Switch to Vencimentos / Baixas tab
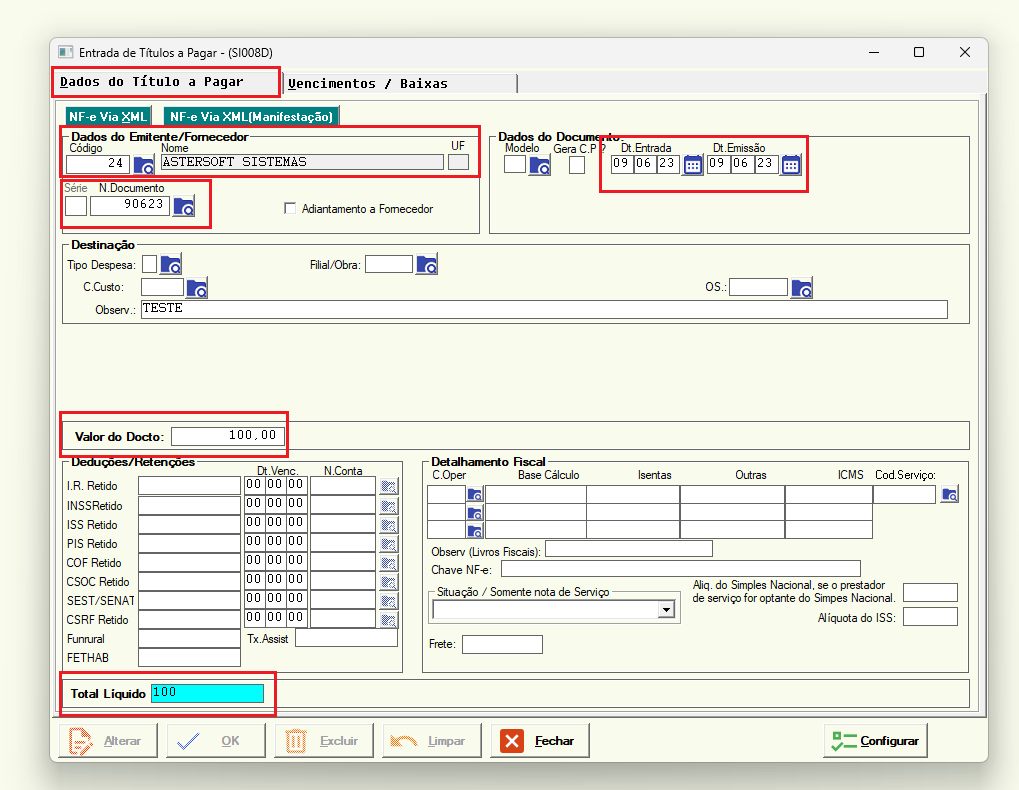Screen dimensions: 1019x790 [400, 84]
